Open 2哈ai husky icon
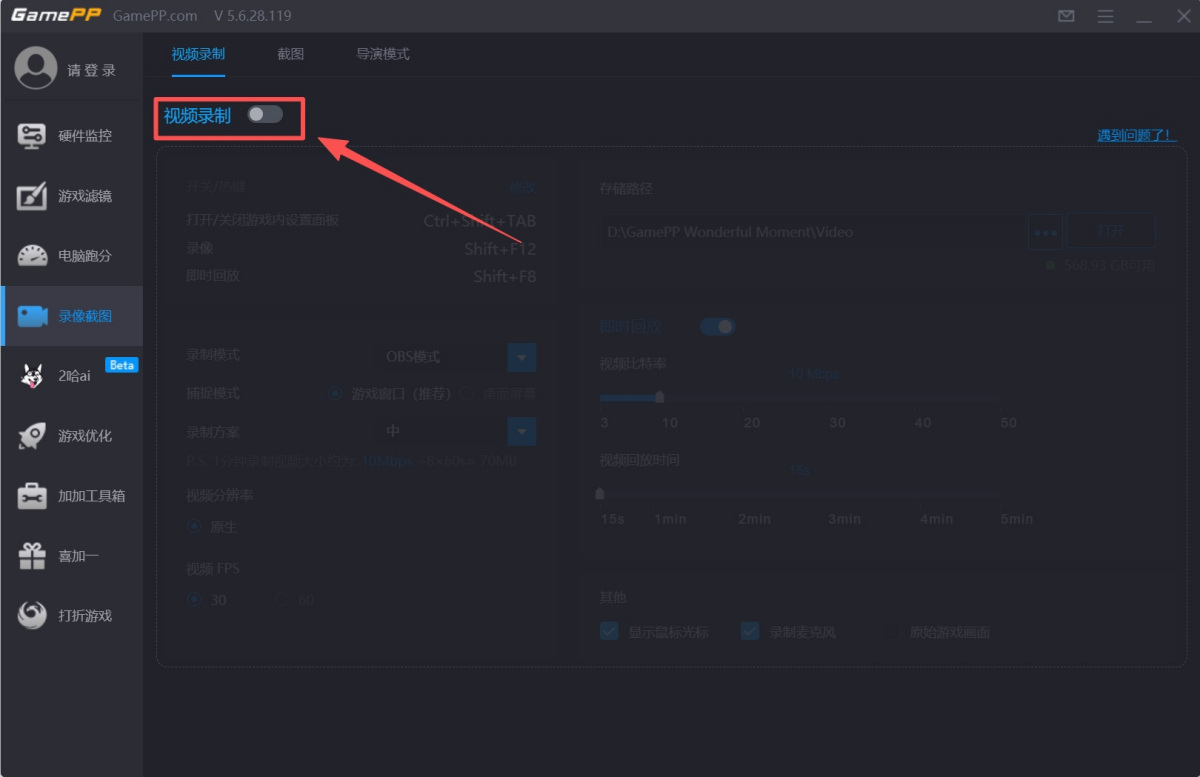1200x777 pixels. point(32,376)
